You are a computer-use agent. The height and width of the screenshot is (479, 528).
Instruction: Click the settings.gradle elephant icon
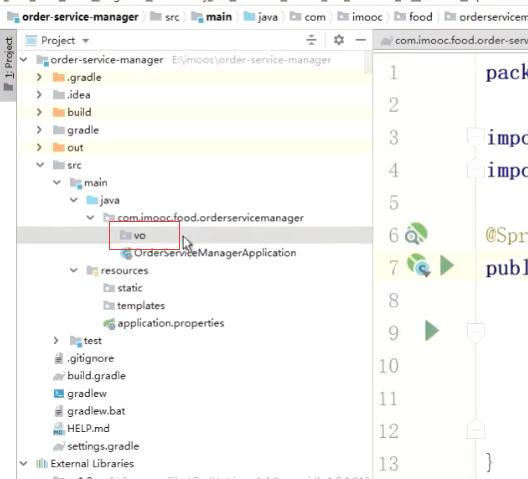(x=59, y=446)
